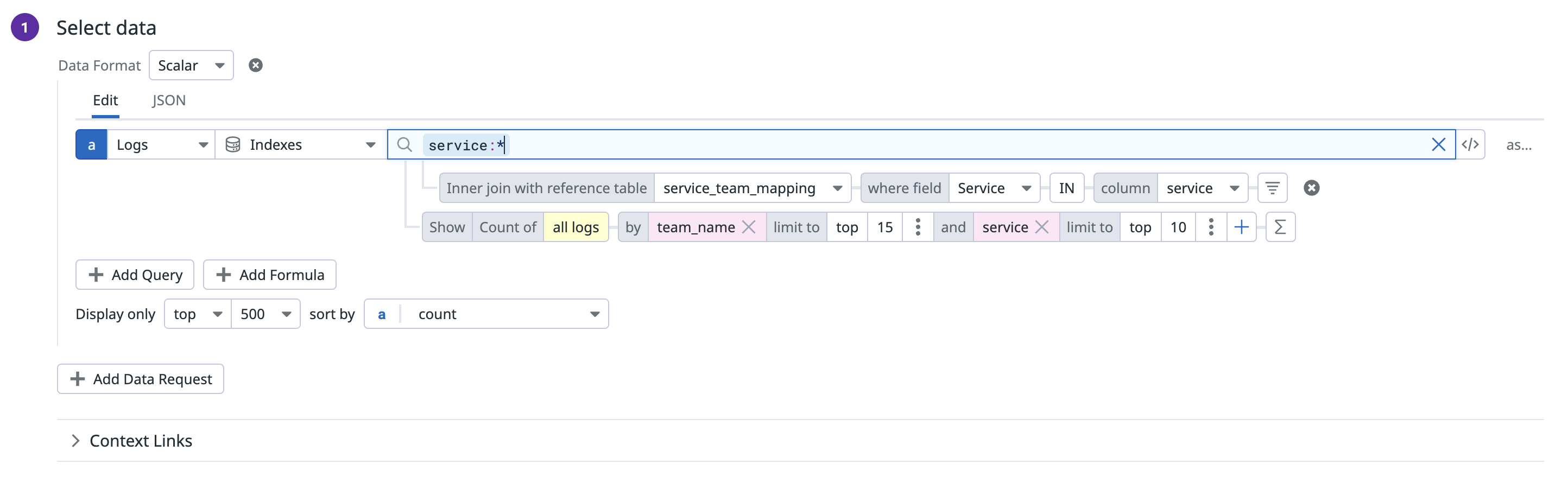Remove the Data Format request
This screenshot has width=1568, height=483.
(x=256, y=65)
